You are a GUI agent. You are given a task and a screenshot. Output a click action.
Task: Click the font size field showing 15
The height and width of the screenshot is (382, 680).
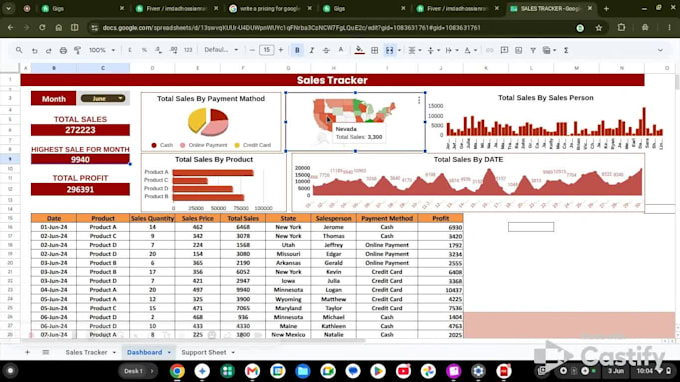tap(266, 50)
